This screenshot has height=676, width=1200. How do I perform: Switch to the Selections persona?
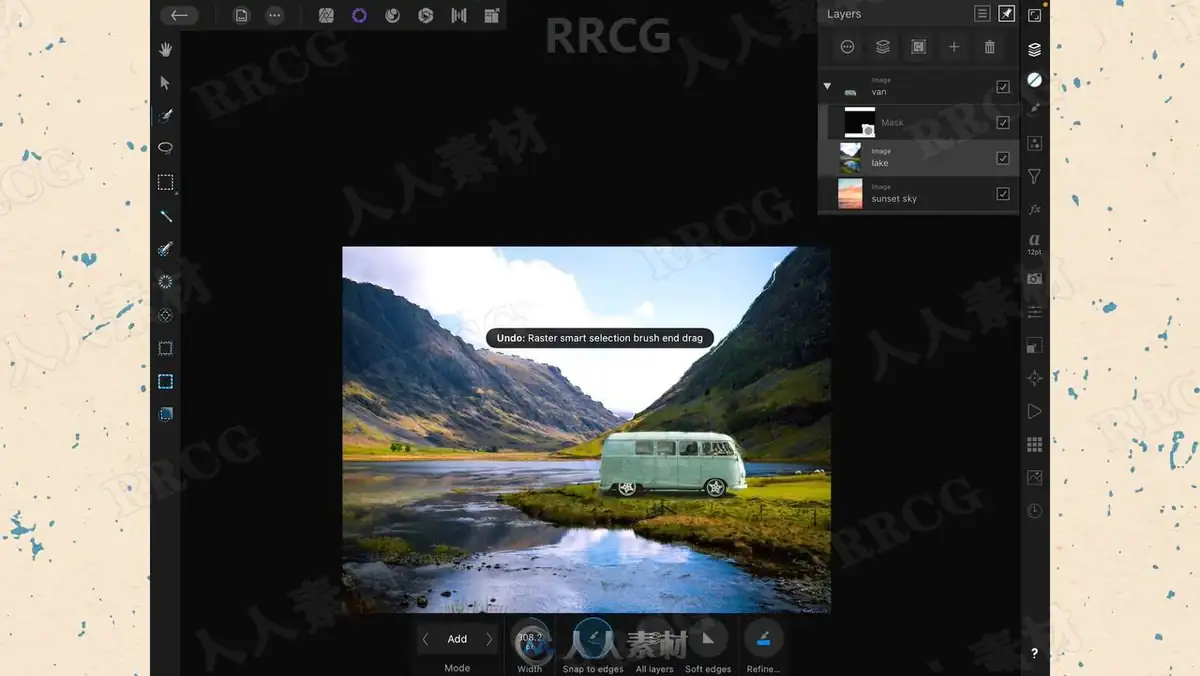tap(359, 15)
